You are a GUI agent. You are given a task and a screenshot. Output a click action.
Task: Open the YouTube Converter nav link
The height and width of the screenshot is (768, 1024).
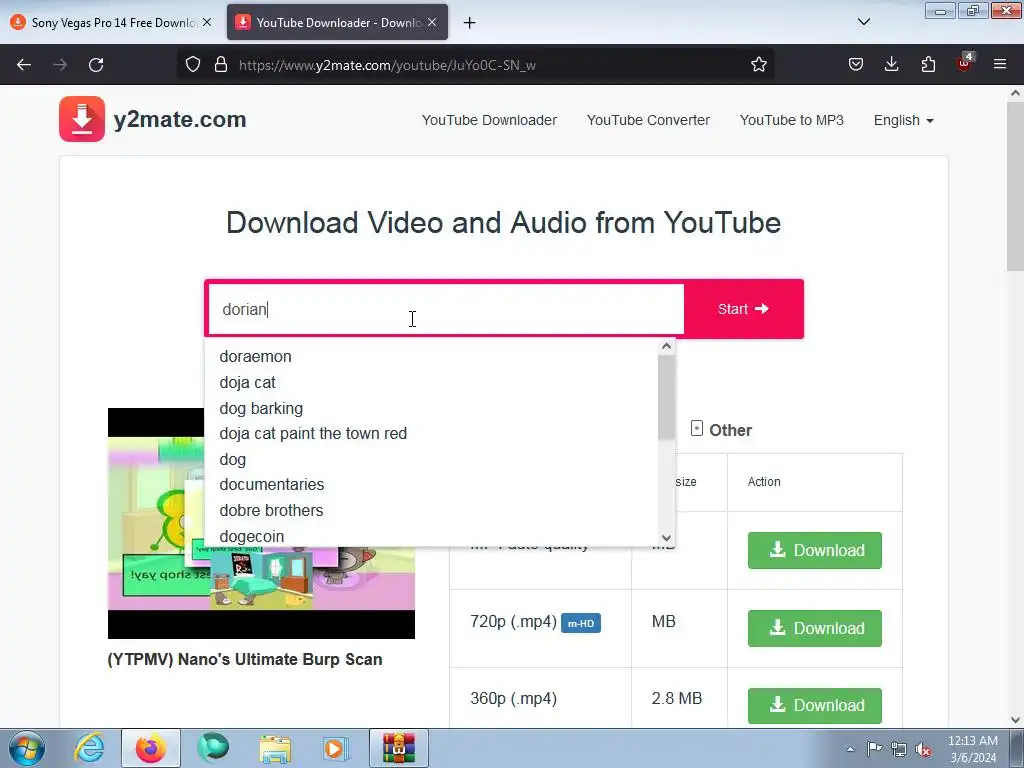coord(648,120)
